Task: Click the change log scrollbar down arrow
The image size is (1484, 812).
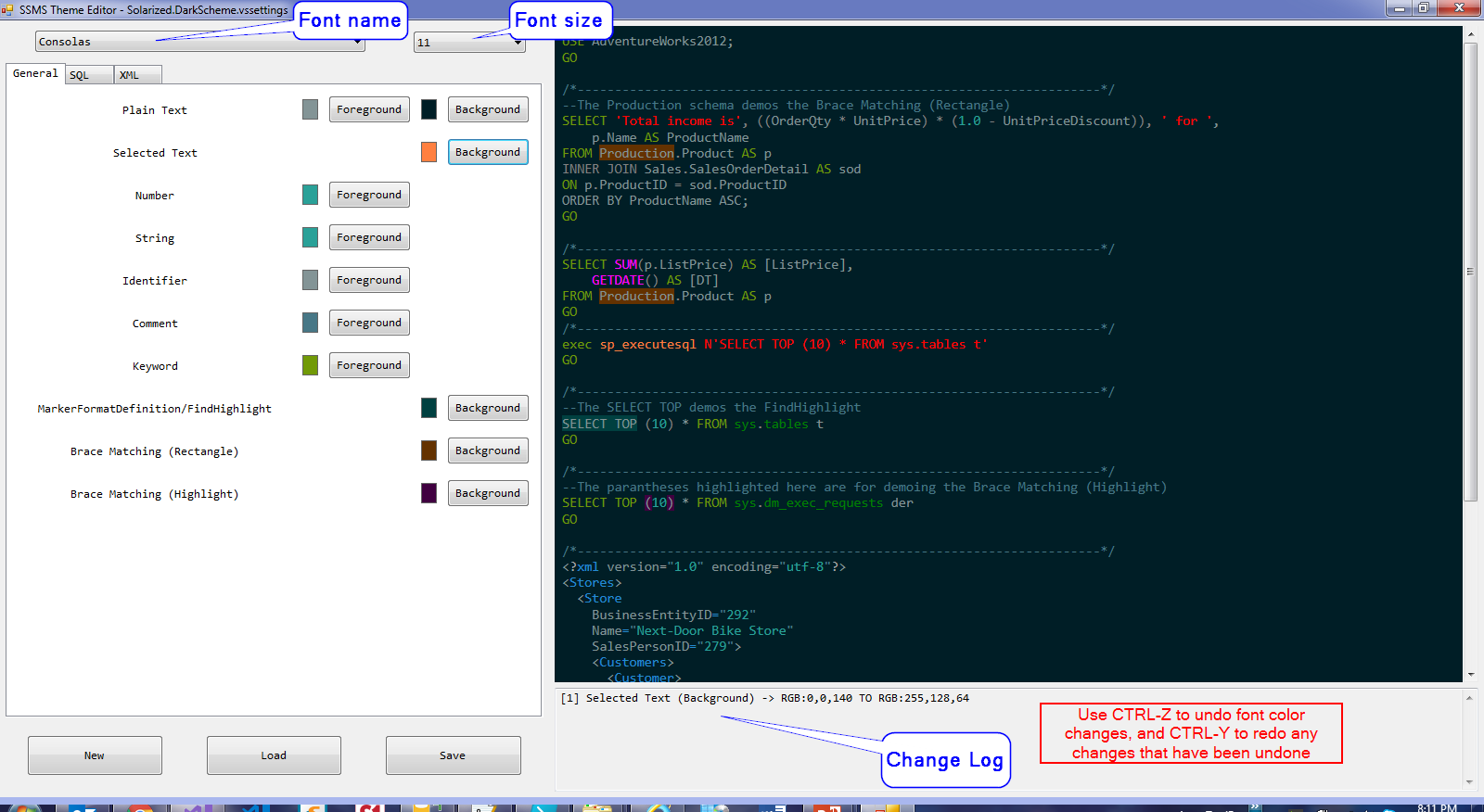Action: [1469, 782]
